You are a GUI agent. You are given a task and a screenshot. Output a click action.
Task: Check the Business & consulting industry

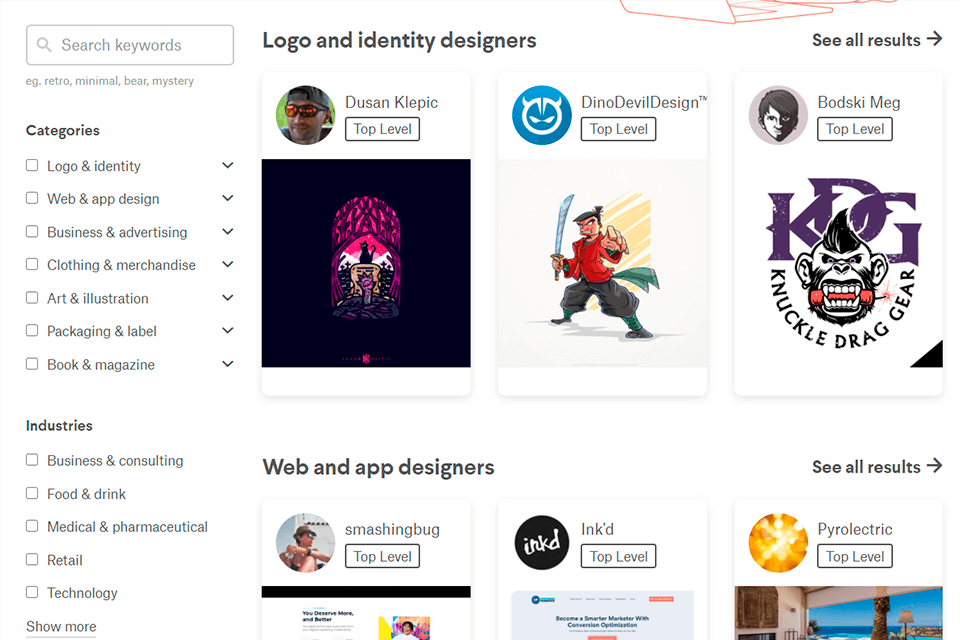click(x=32, y=460)
